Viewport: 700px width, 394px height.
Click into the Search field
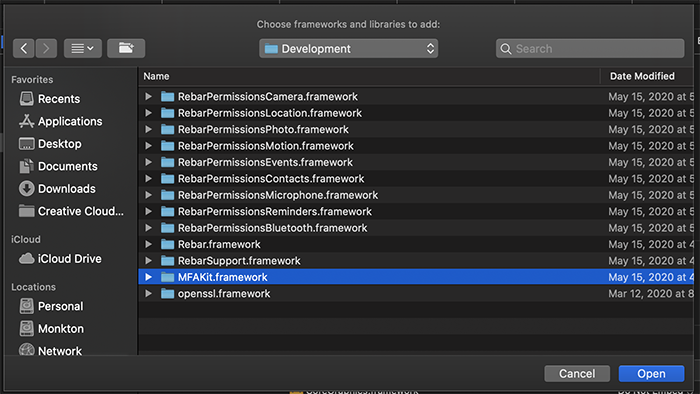pos(590,48)
